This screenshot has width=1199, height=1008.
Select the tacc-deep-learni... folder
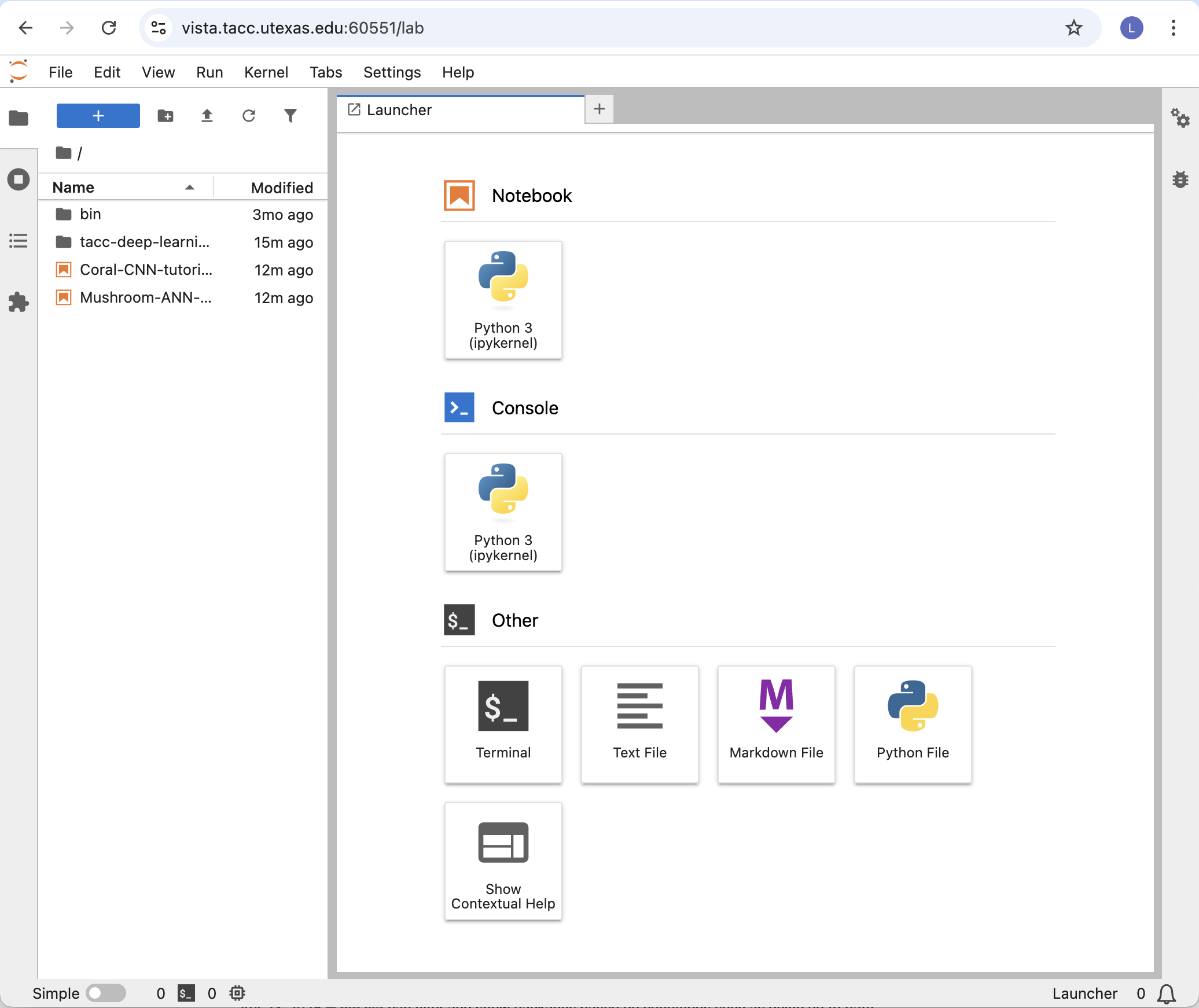click(183, 242)
